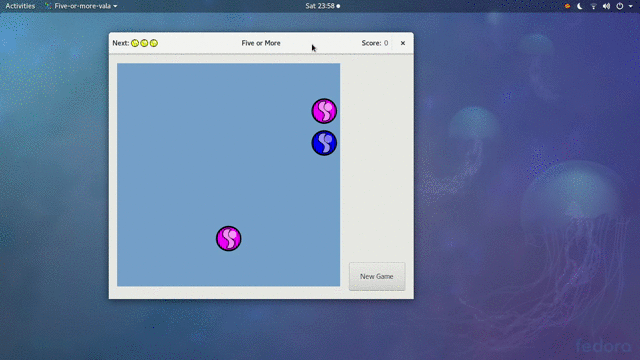
Task: Select the blue ball on the board
Action: click(x=324, y=143)
